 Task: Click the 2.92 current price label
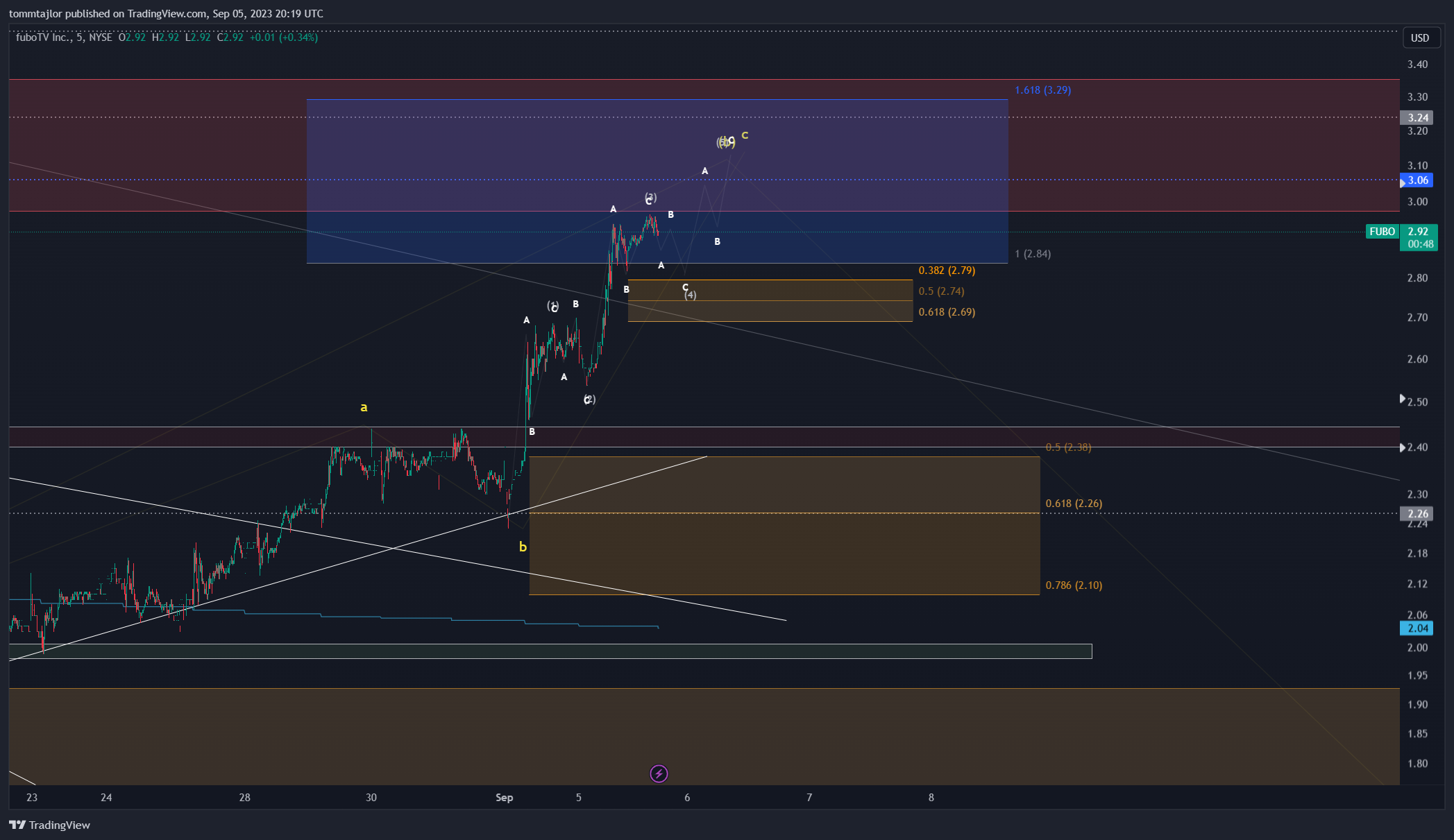1419,232
